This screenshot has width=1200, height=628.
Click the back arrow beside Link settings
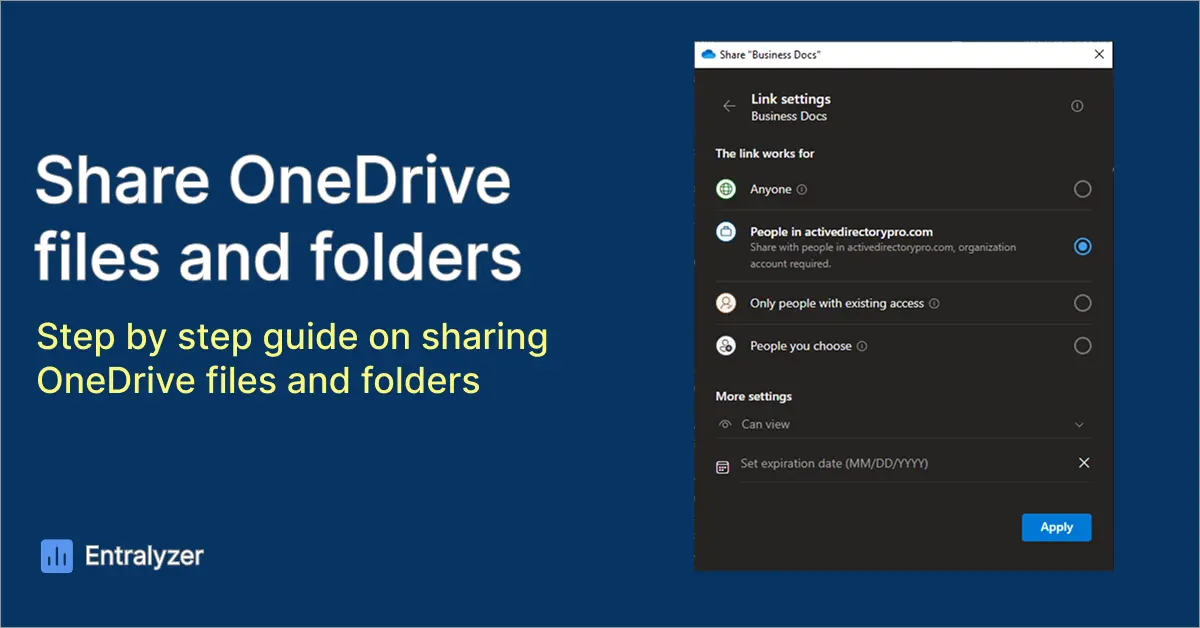coord(729,106)
